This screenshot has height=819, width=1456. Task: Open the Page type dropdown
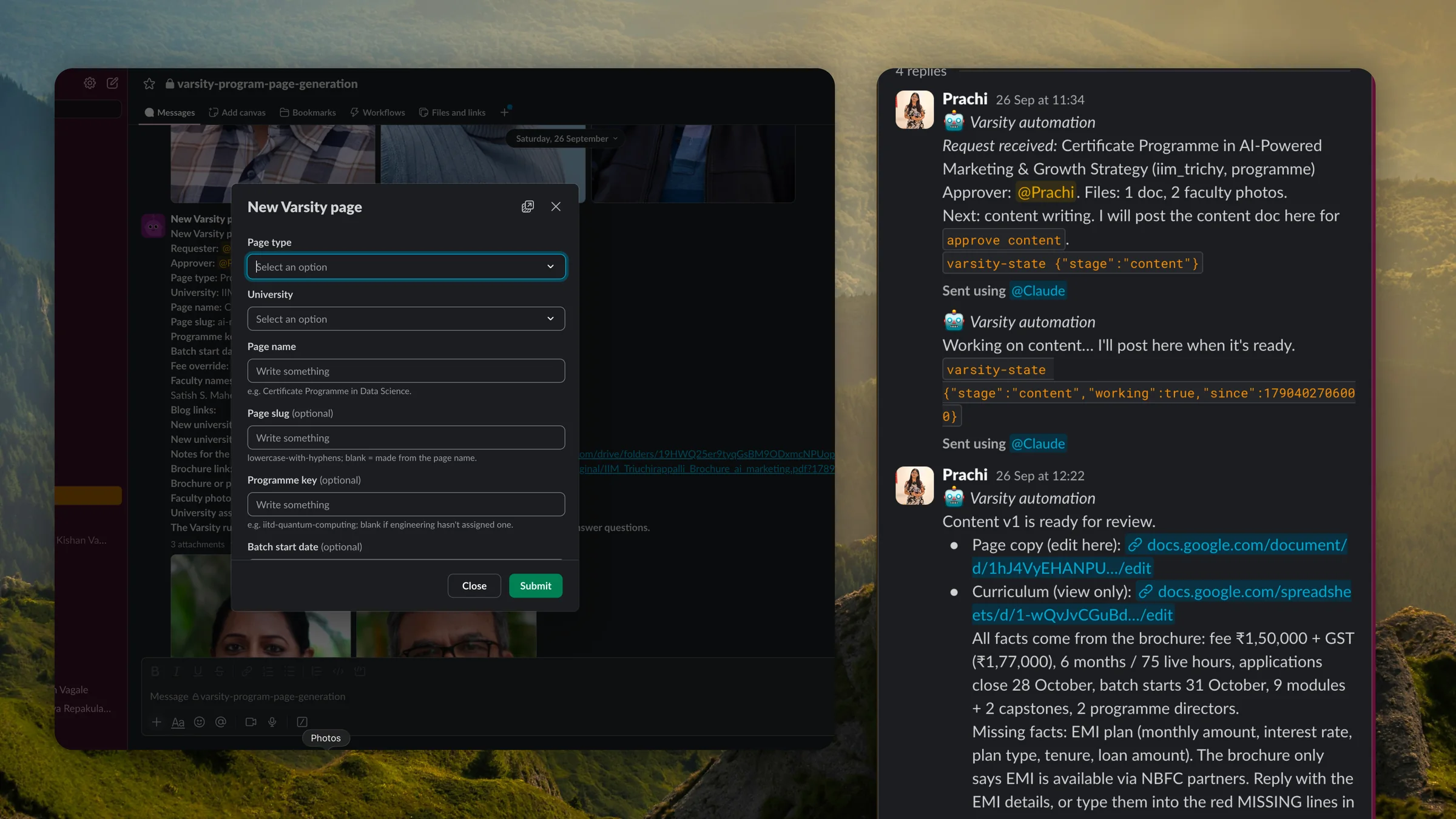click(x=406, y=267)
